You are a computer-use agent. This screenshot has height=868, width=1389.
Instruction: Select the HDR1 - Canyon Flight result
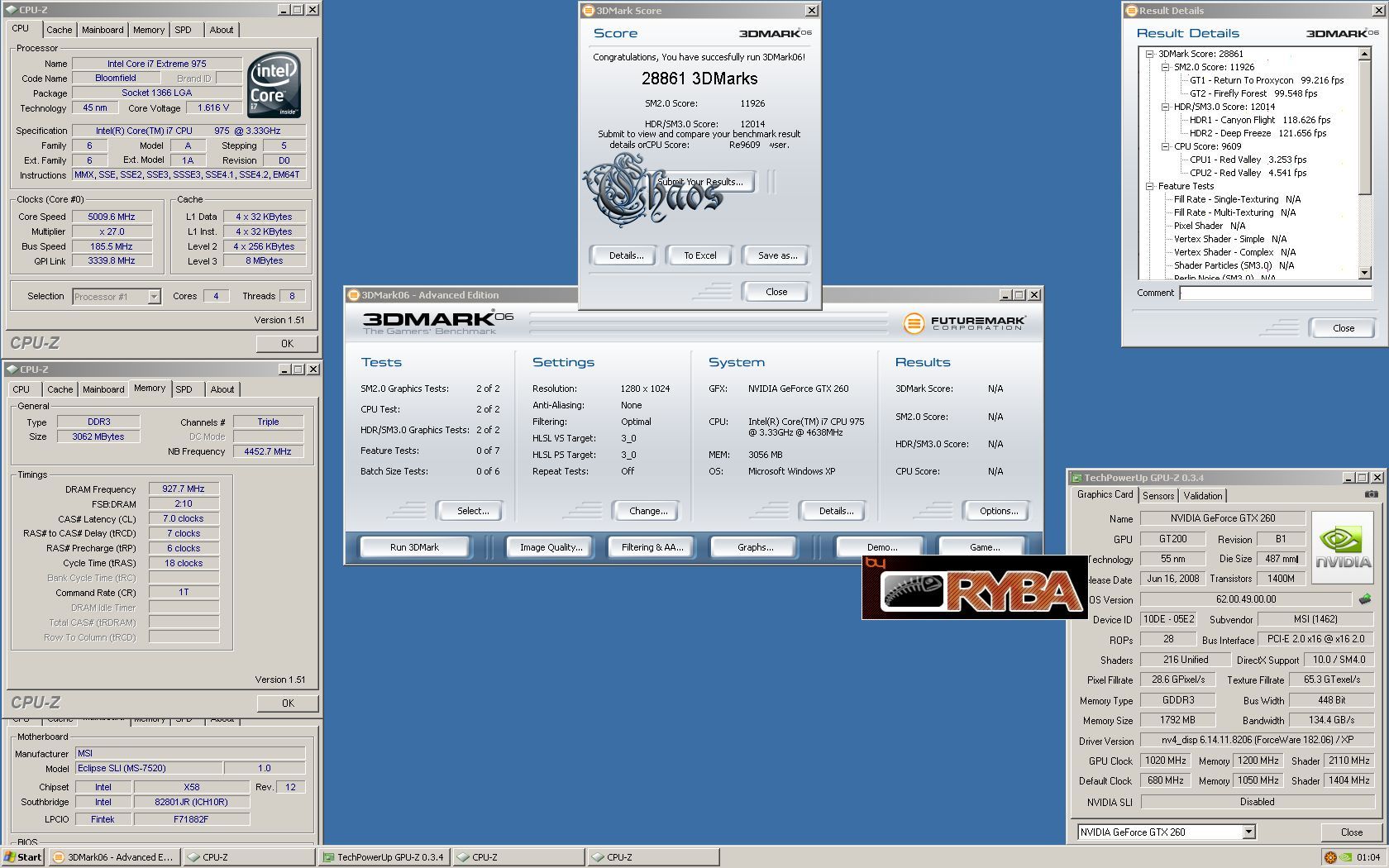pos(1260,120)
